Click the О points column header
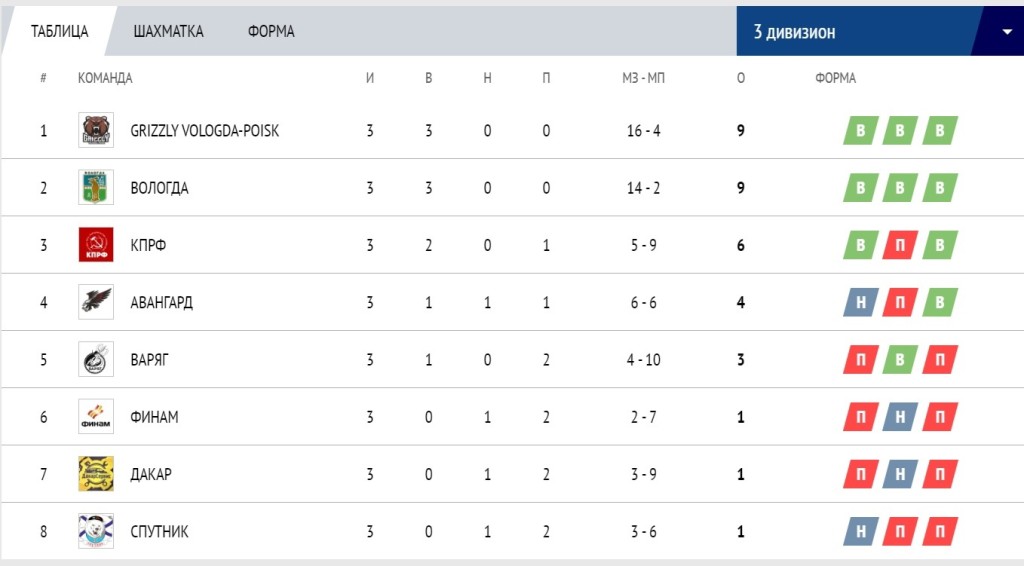Viewport: 1024px width, 566px height. pos(741,78)
